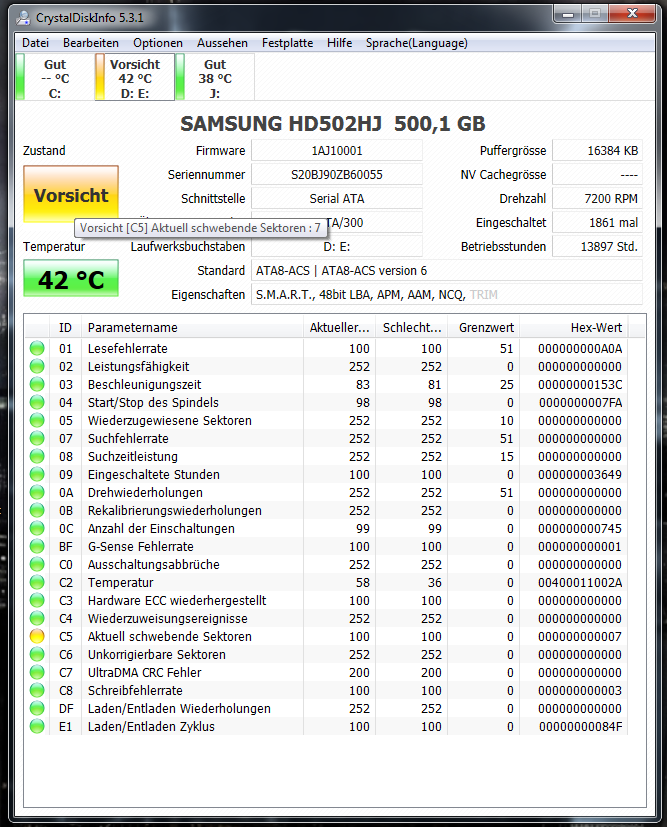Click the Laufwerksbuchstaben field D: E:
Screen dimensions: 667x827
(337, 247)
